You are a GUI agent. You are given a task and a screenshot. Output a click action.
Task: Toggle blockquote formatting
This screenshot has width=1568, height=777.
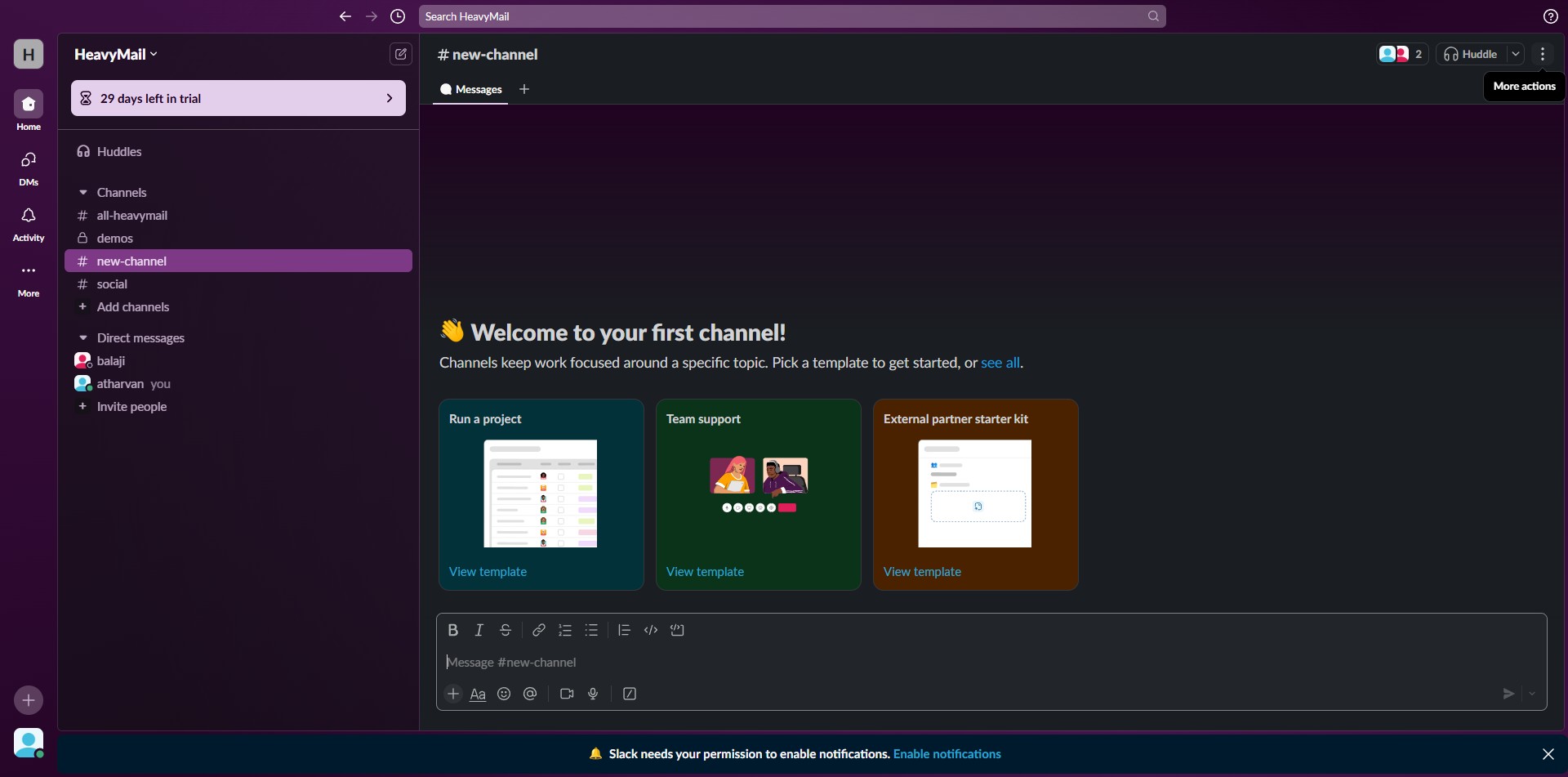(x=624, y=630)
